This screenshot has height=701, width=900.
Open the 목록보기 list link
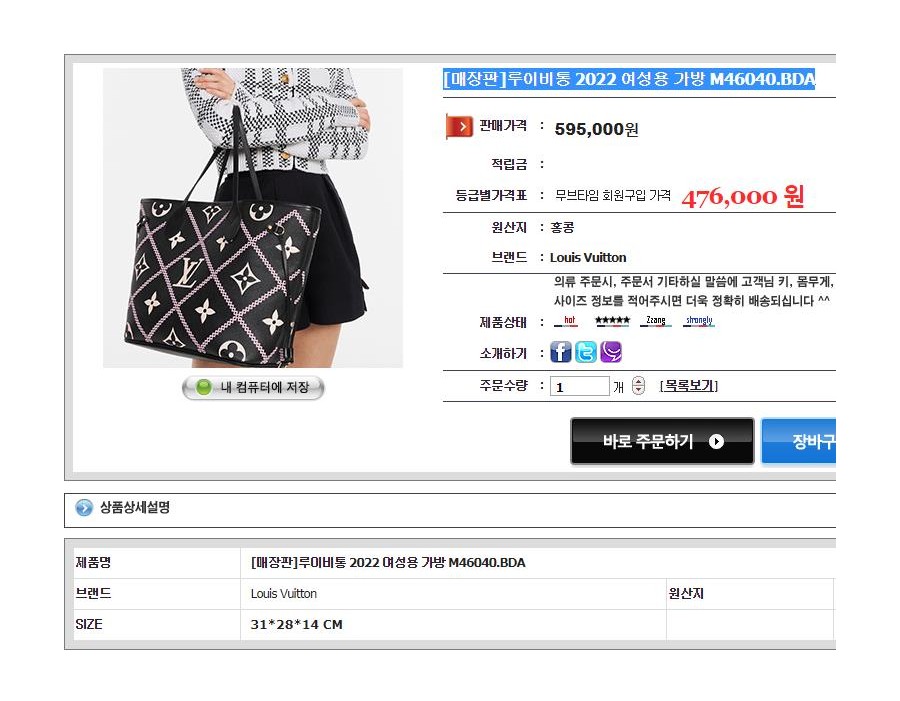click(689, 386)
